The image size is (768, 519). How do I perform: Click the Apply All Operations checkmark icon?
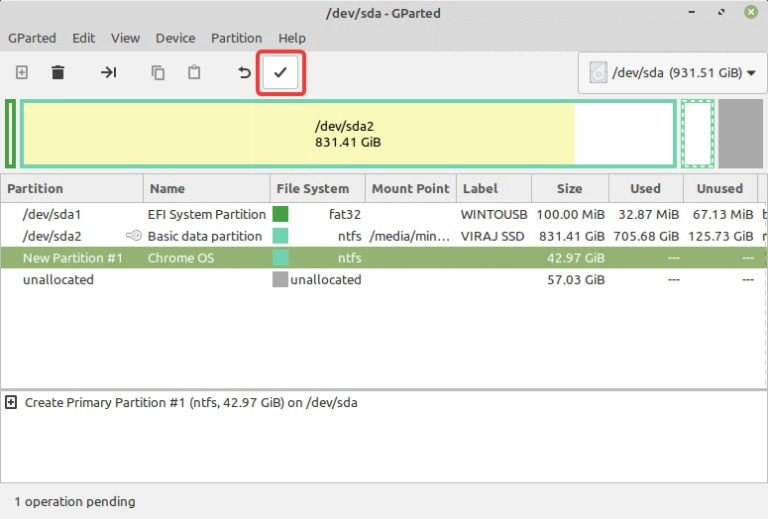281,73
